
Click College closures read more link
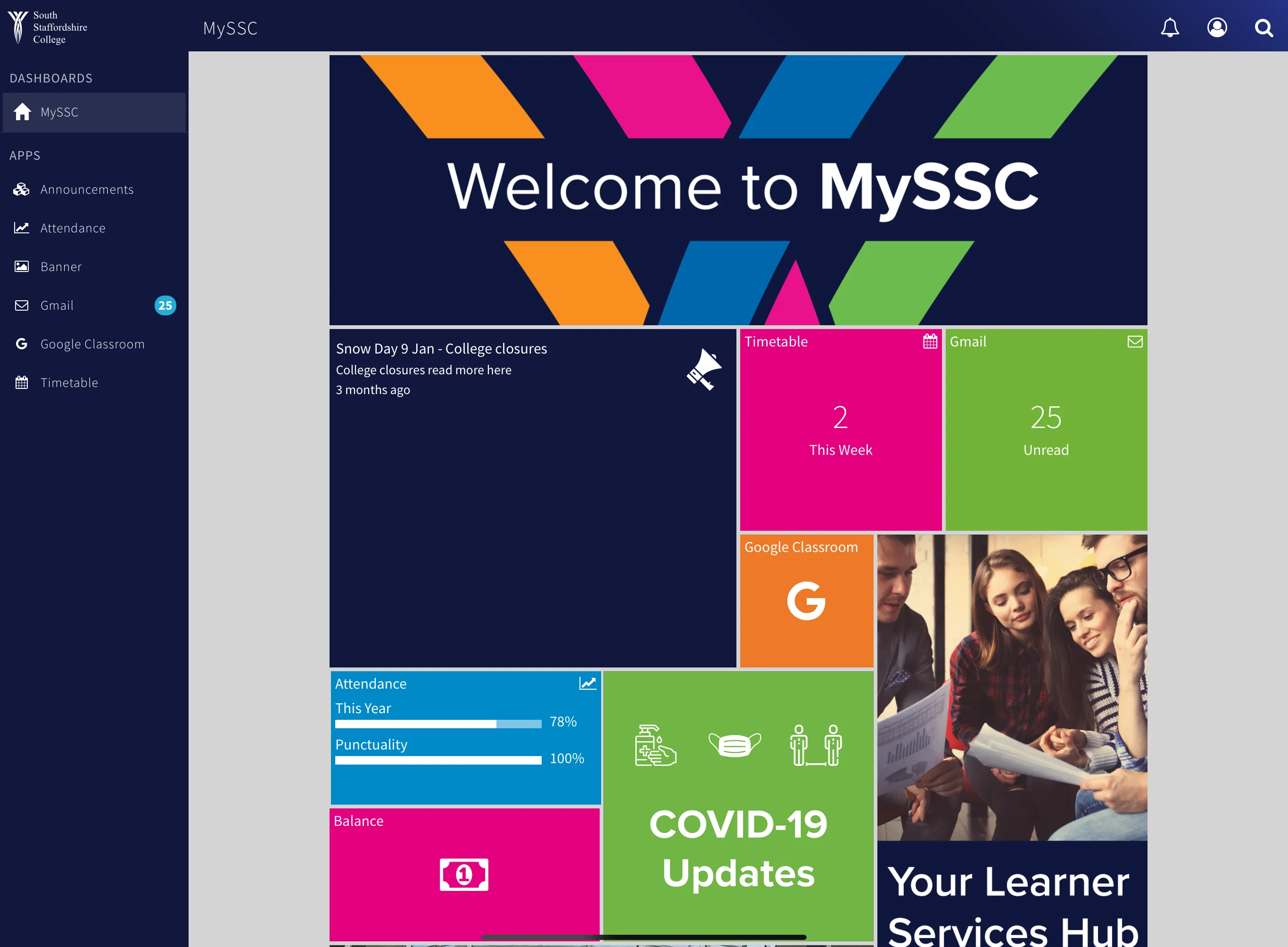point(423,370)
